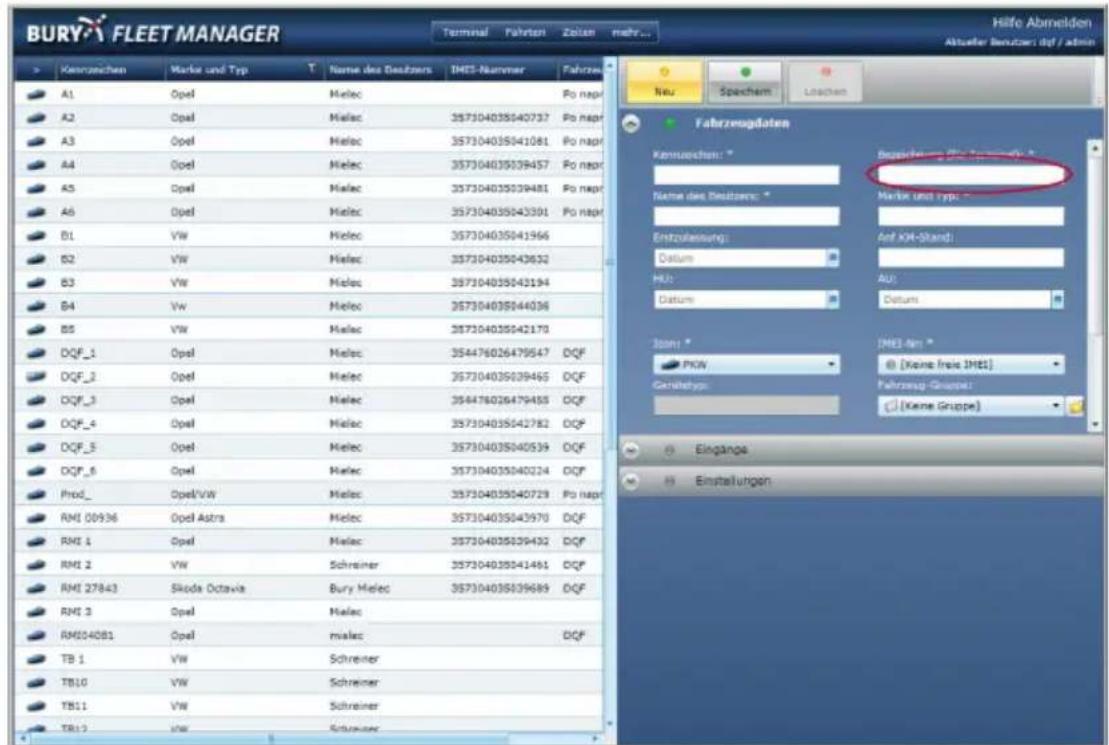
Task: Click the scroll up arrow of Fahrzeugdaten panel
Action: click(1096, 148)
